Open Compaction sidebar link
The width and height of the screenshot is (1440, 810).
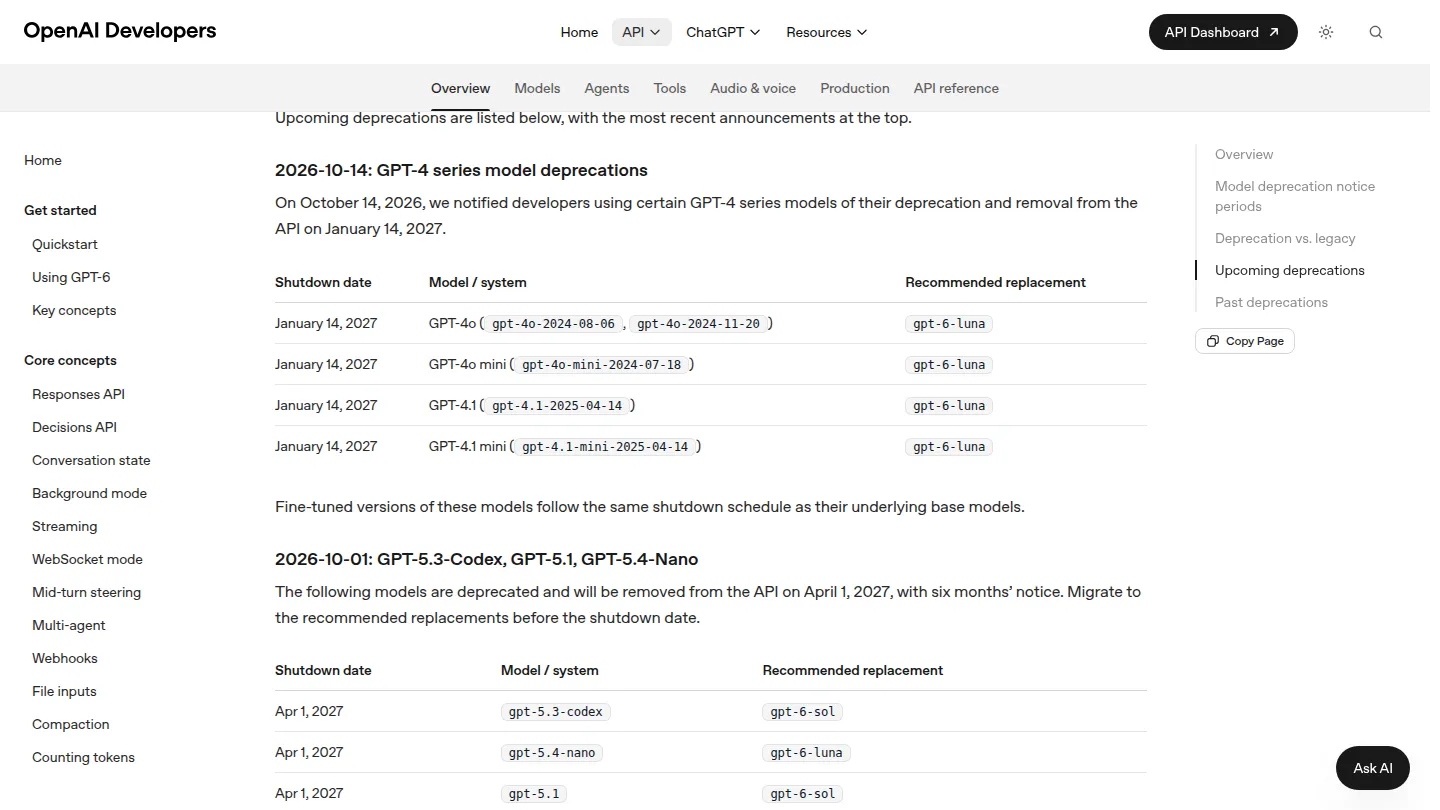[71, 724]
